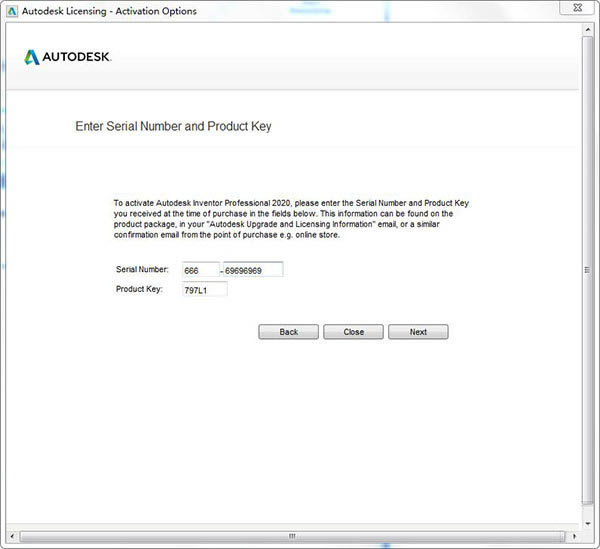
Task: Focus the serial number field 69696969
Action: [x=253, y=269]
